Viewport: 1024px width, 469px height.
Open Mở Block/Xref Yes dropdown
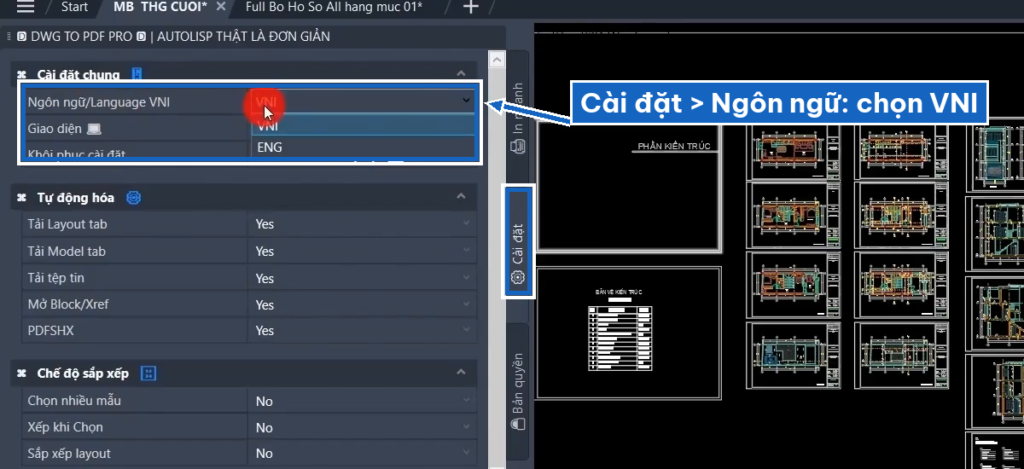[x=362, y=305]
